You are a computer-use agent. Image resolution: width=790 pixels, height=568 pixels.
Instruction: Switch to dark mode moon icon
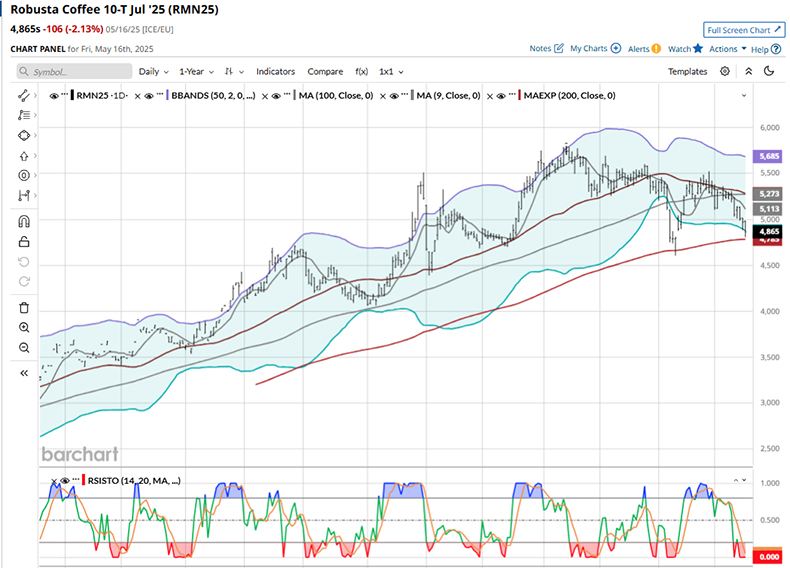point(769,72)
